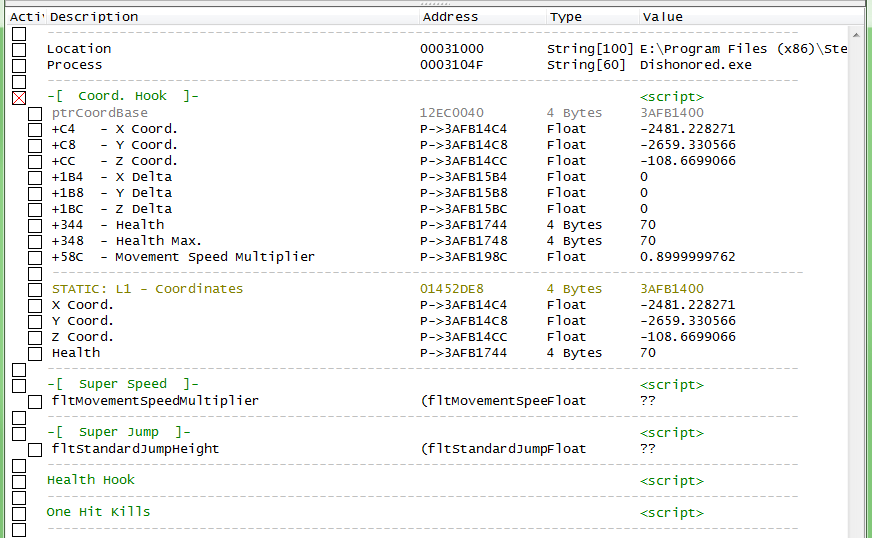Freeze the +C8 Y Coord. value
The image size is (872, 538).
[35, 146]
